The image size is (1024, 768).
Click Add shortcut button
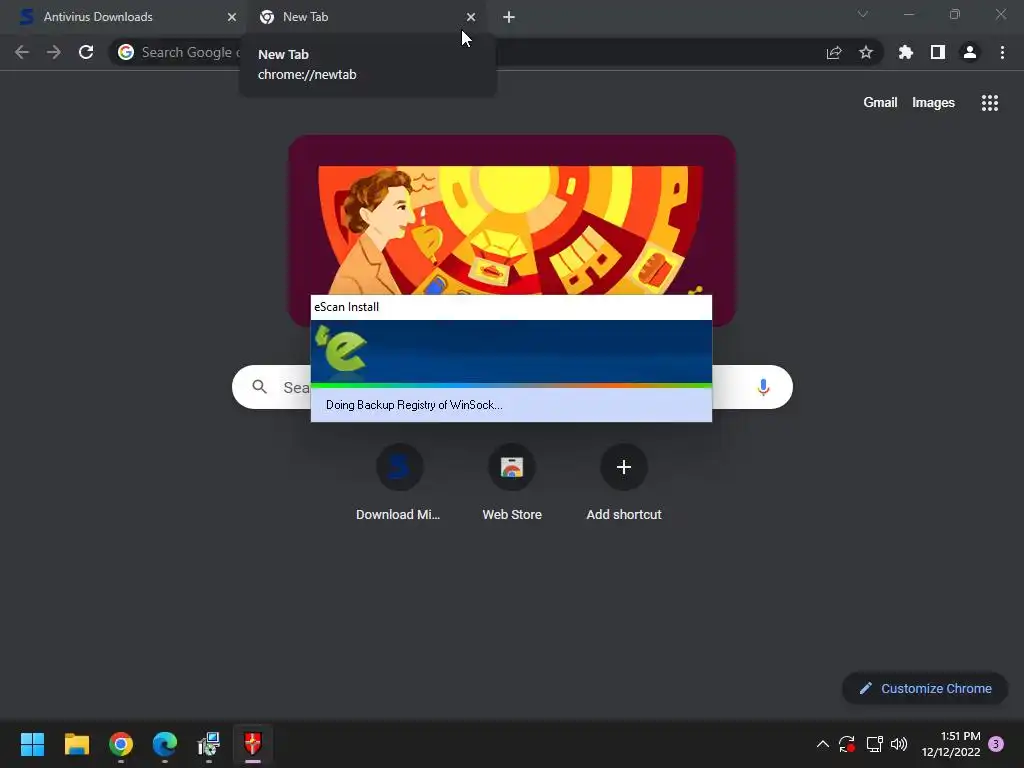[624, 482]
